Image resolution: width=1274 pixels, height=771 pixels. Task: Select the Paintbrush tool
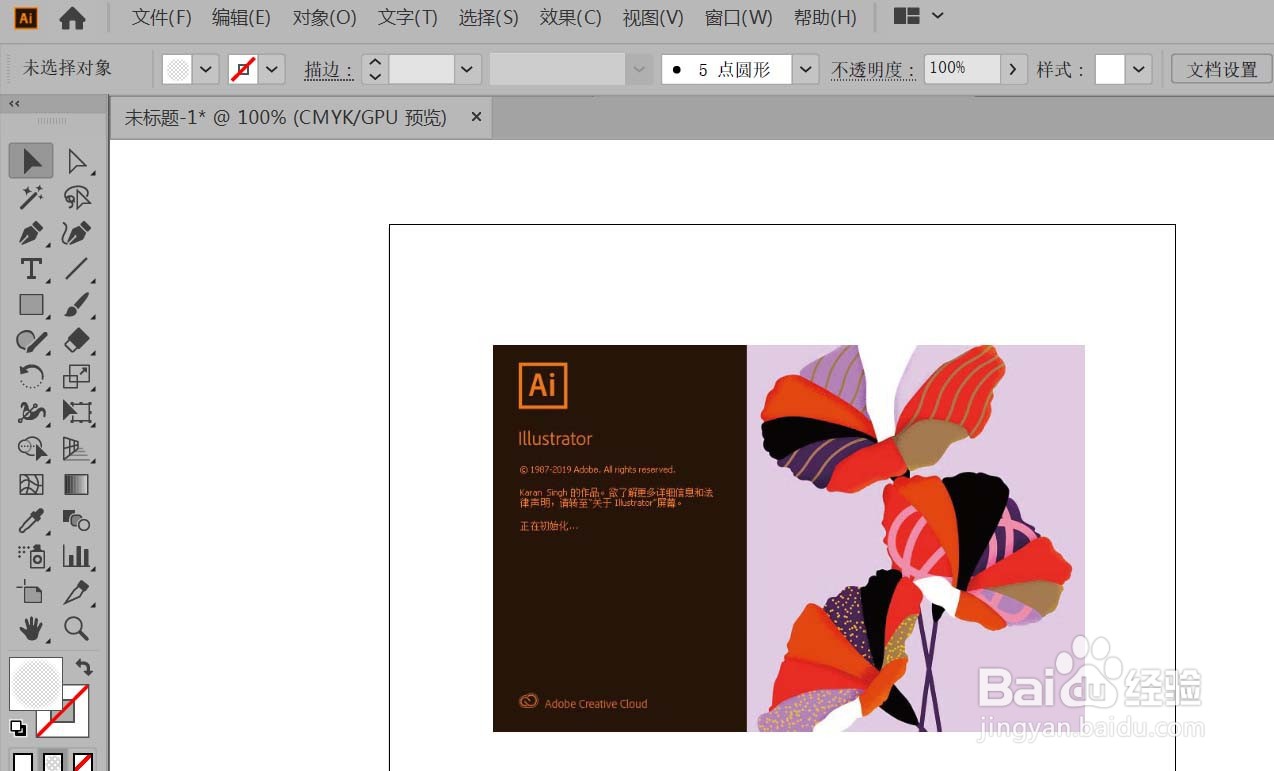[x=77, y=305]
